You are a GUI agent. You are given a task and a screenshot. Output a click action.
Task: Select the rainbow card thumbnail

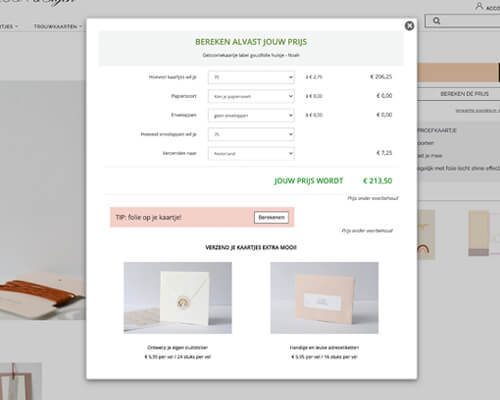tap(426, 235)
